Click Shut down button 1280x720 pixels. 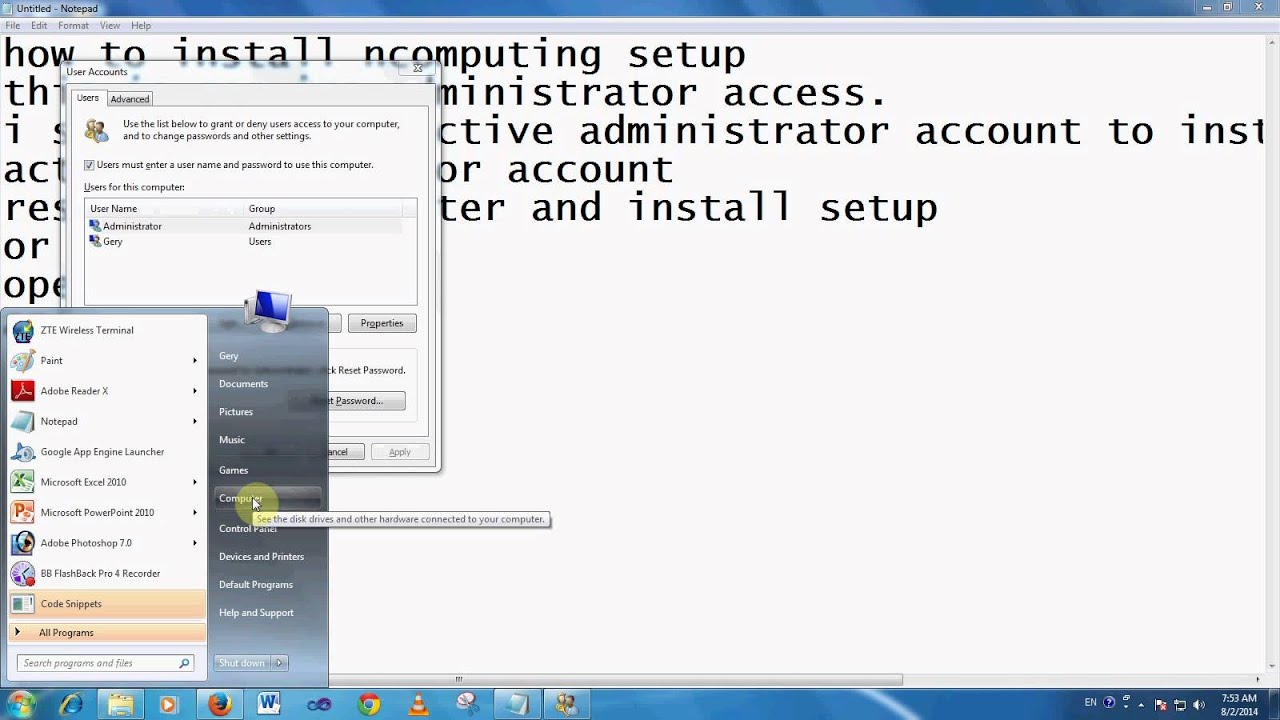[x=243, y=663]
